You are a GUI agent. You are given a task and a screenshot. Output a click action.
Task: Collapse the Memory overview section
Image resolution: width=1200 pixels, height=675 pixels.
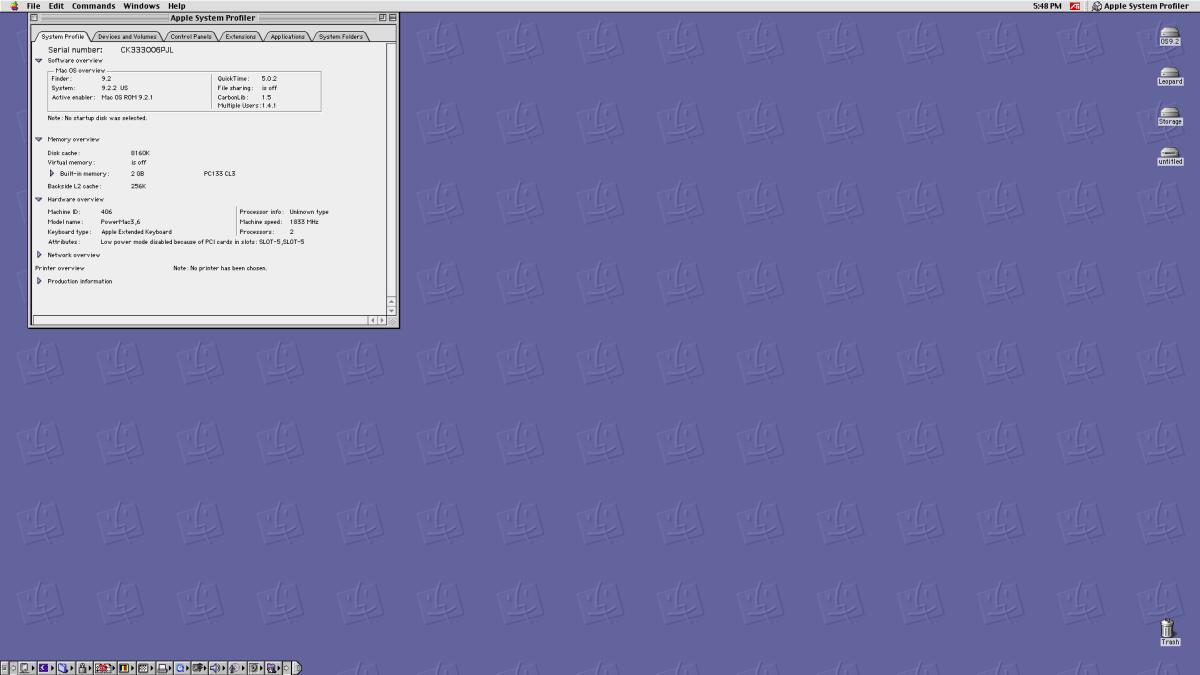coord(39,139)
